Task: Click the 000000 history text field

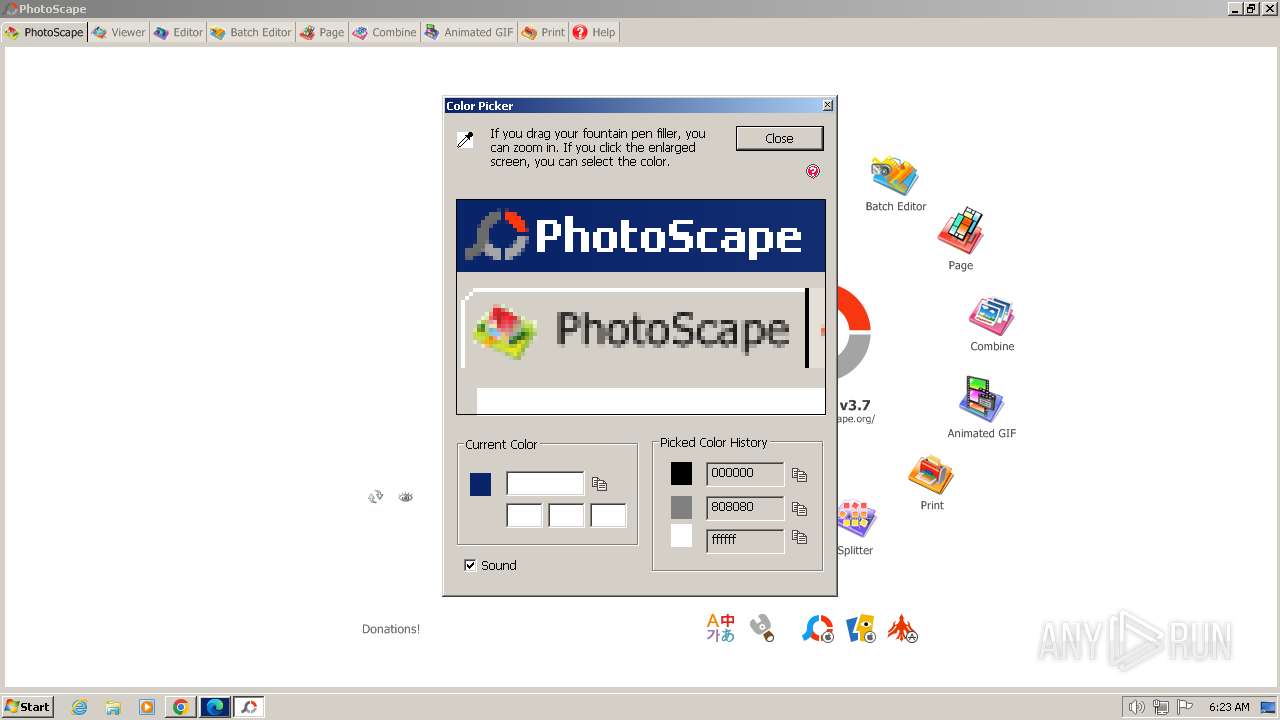Action: click(745, 473)
